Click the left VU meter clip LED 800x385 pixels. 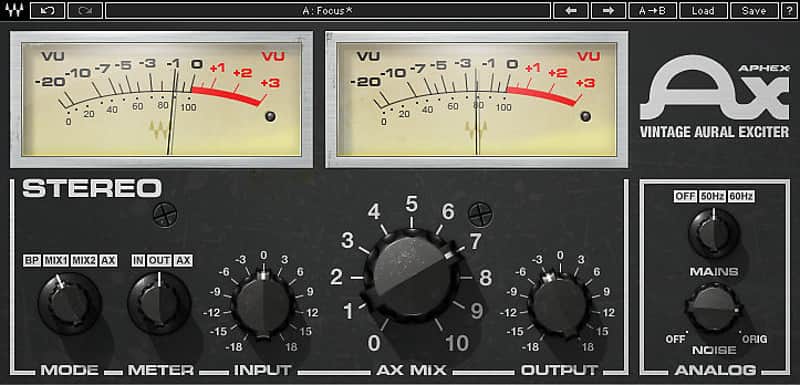pos(270,117)
